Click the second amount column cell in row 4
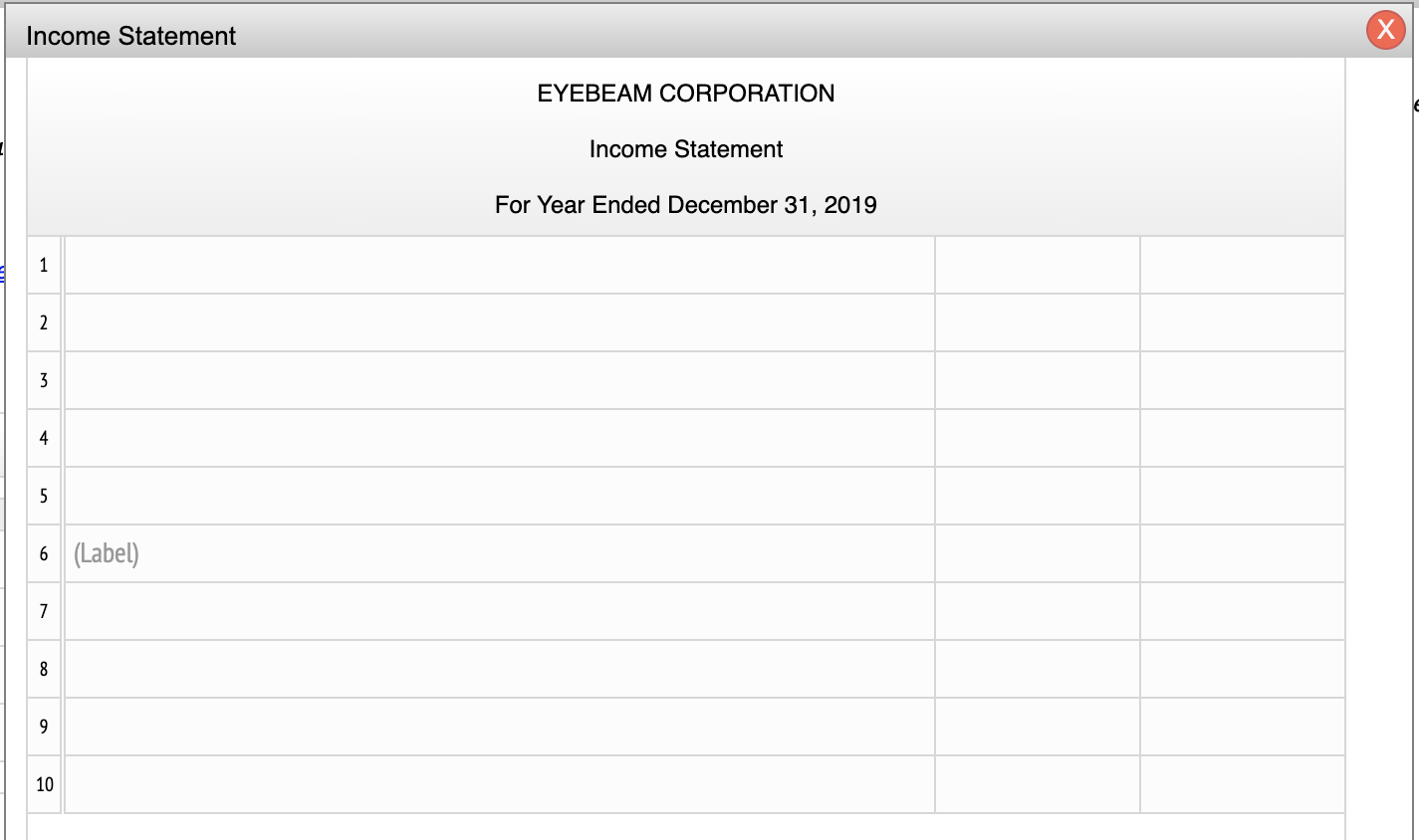Image resolution: width=1419 pixels, height=840 pixels. [1243, 439]
